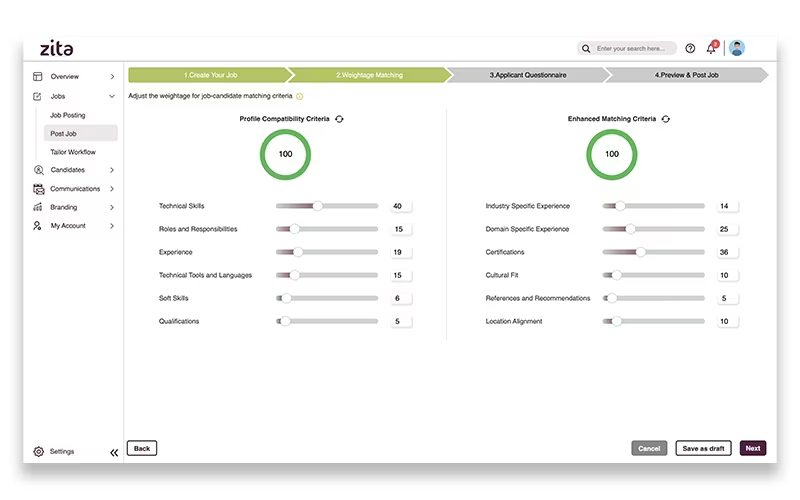This screenshot has width=800, height=500.
Task: Click the search input field
Action: [627, 48]
